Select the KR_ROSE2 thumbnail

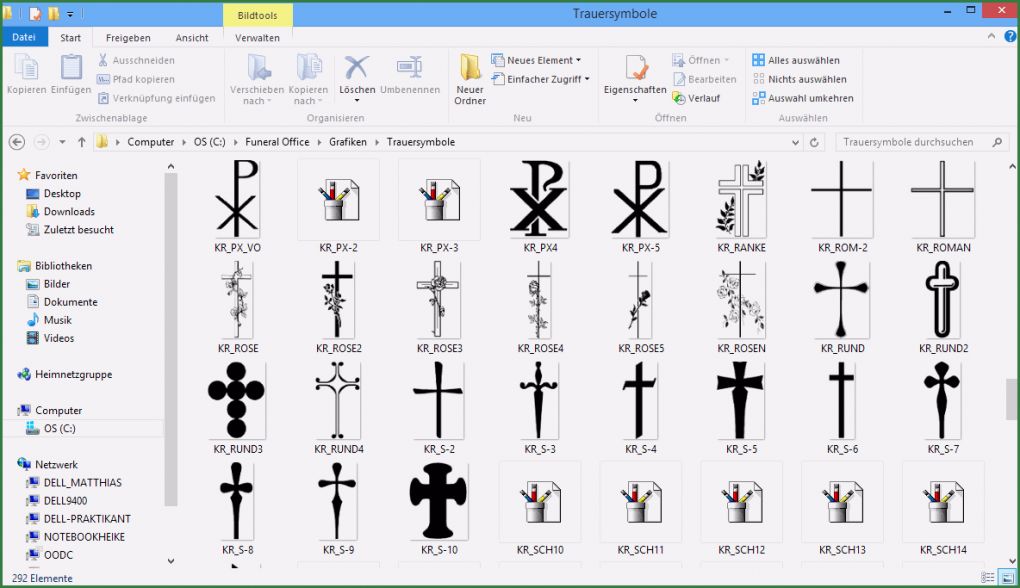(337, 302)
